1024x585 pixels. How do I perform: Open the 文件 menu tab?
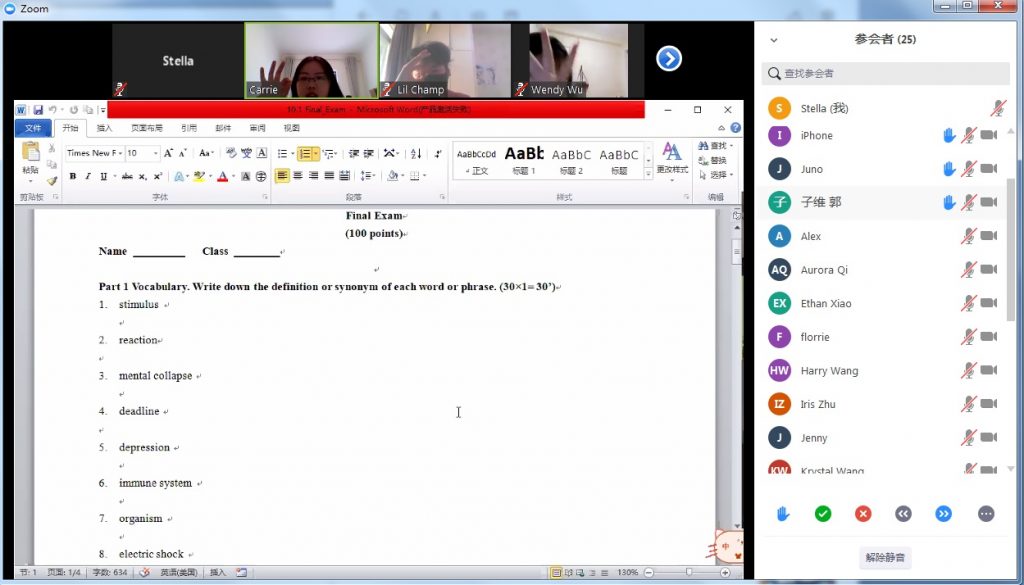[x=33, y=128]
